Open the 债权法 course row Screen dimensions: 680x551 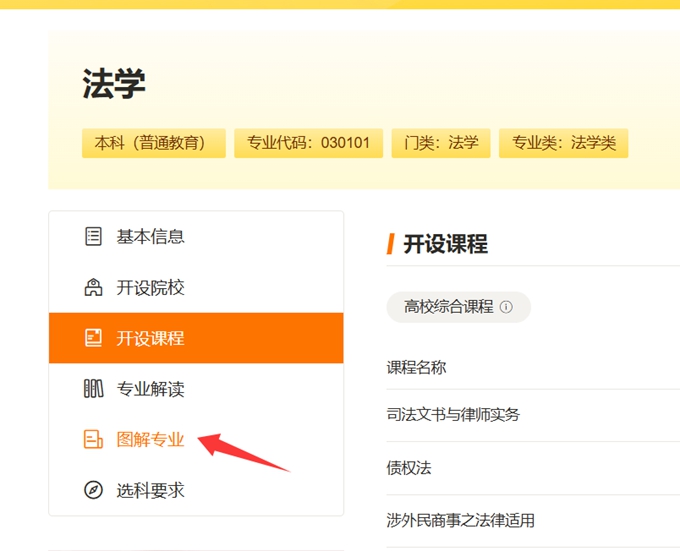coord(533,468)
